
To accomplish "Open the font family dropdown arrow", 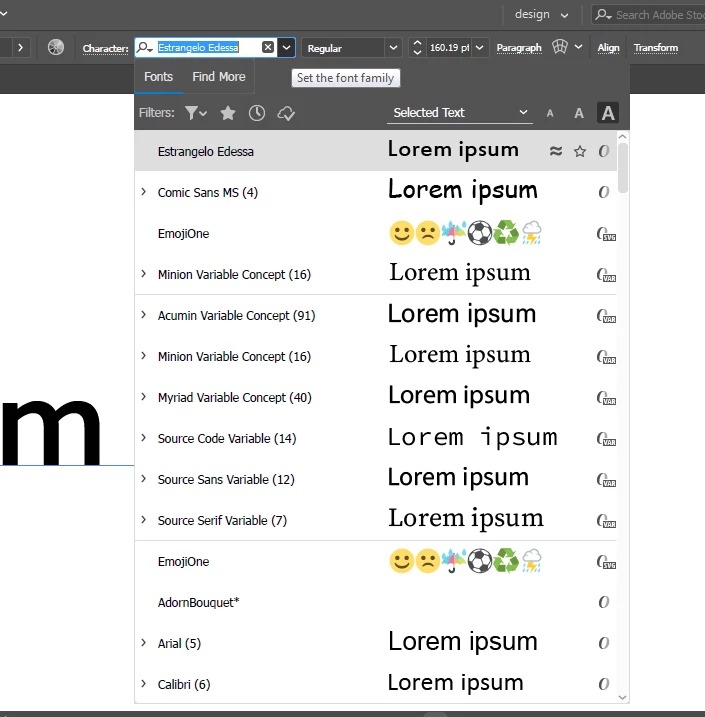I will click(287, 47).
